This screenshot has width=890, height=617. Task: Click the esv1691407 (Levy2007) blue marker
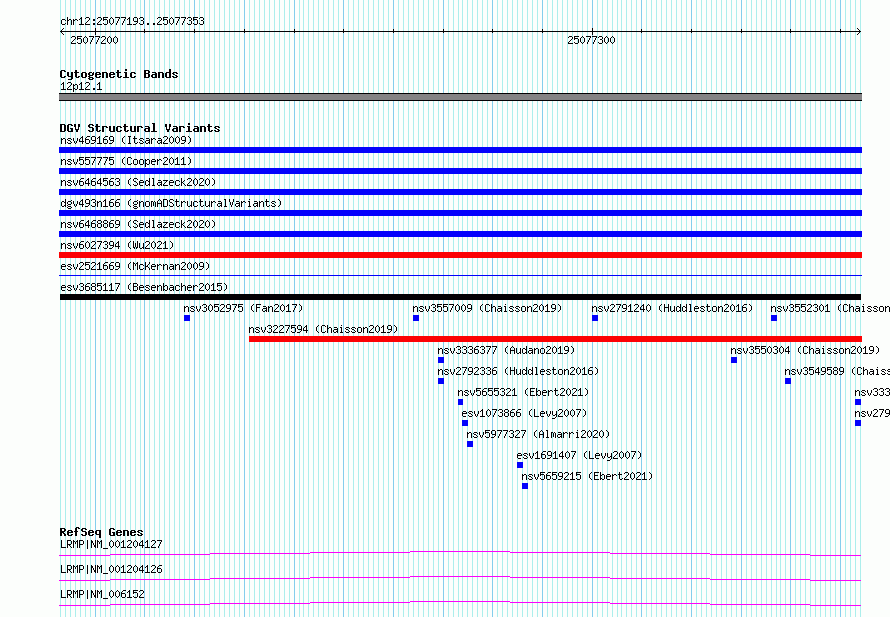click(520, 465)
